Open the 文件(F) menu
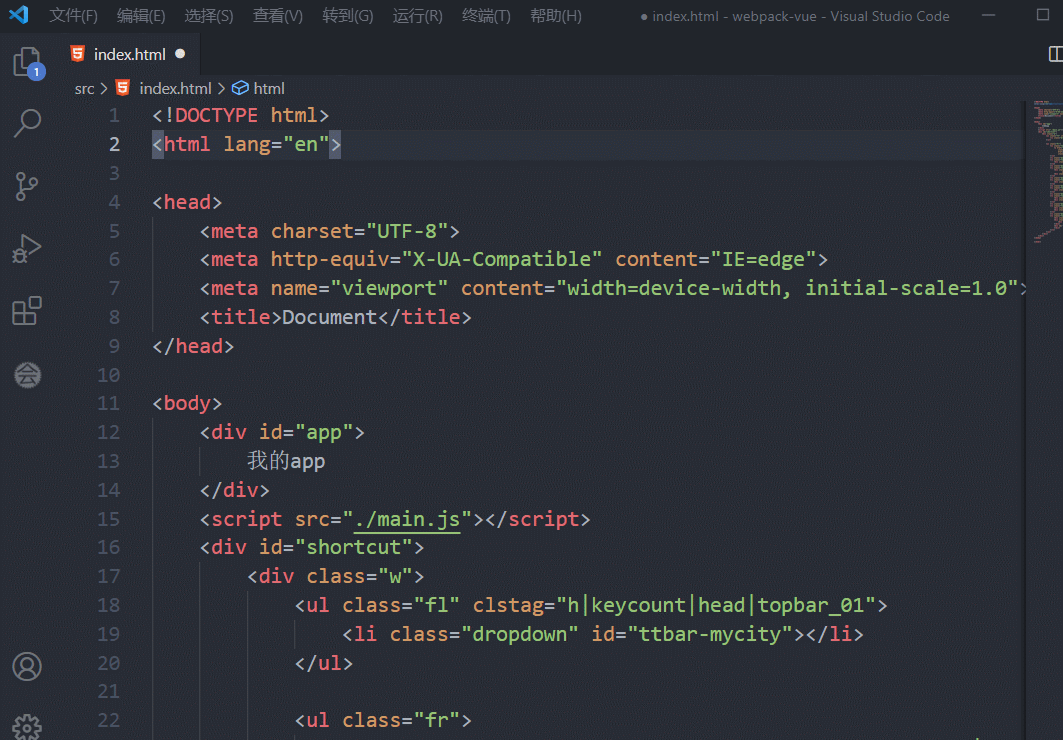 click(x=74, y=16)
